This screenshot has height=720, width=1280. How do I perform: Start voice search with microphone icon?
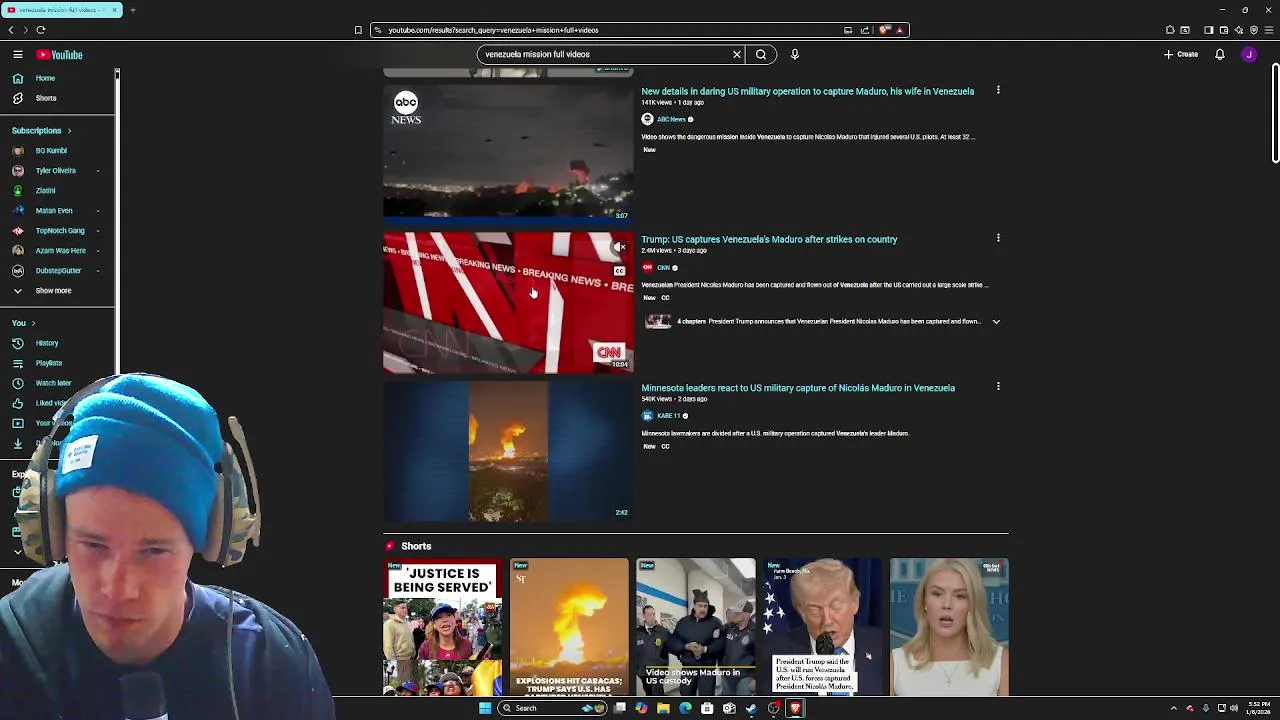pyautogui.click(x=795, y=54)
